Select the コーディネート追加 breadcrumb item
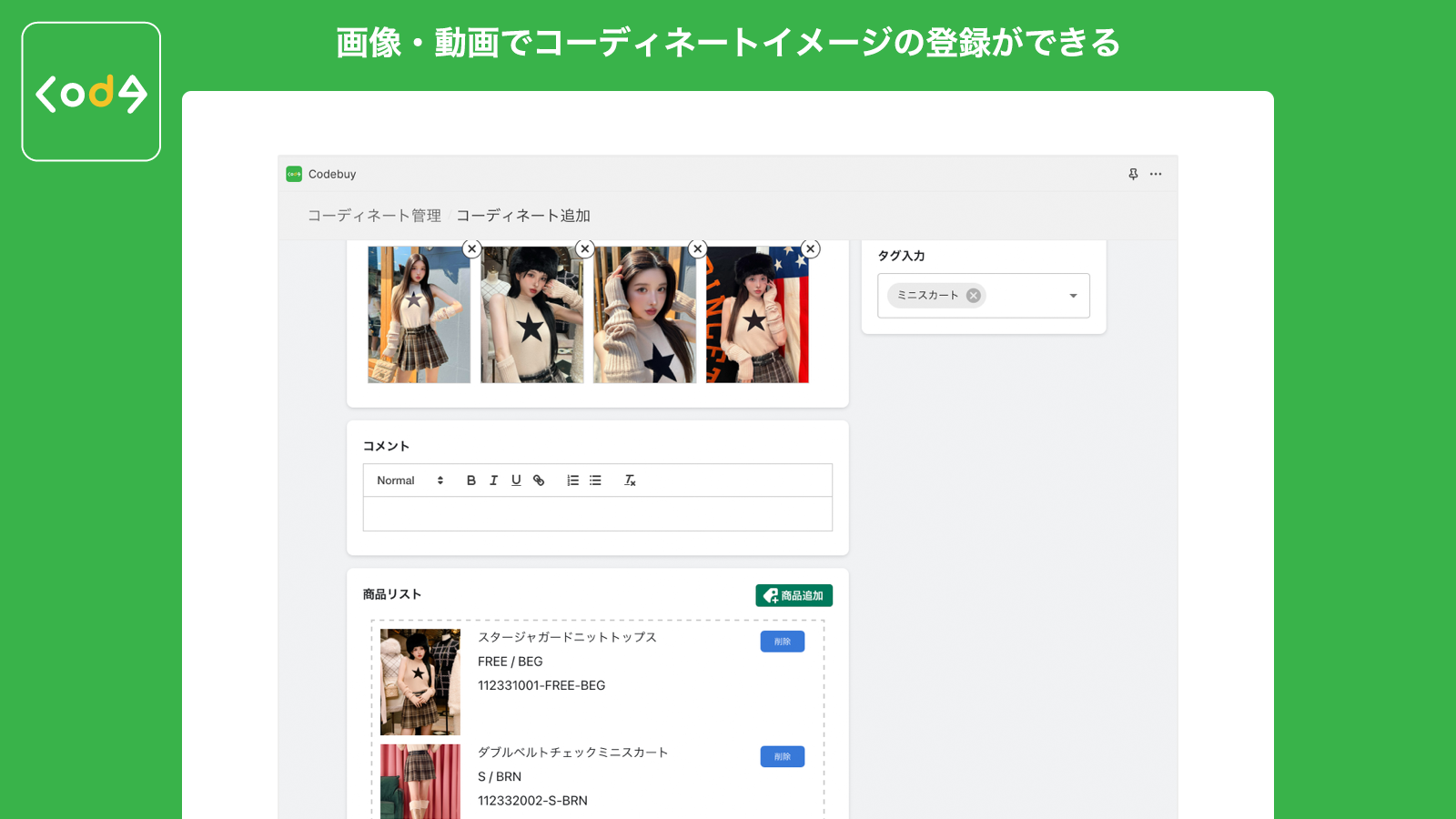1456x819 pixels. 524,216
